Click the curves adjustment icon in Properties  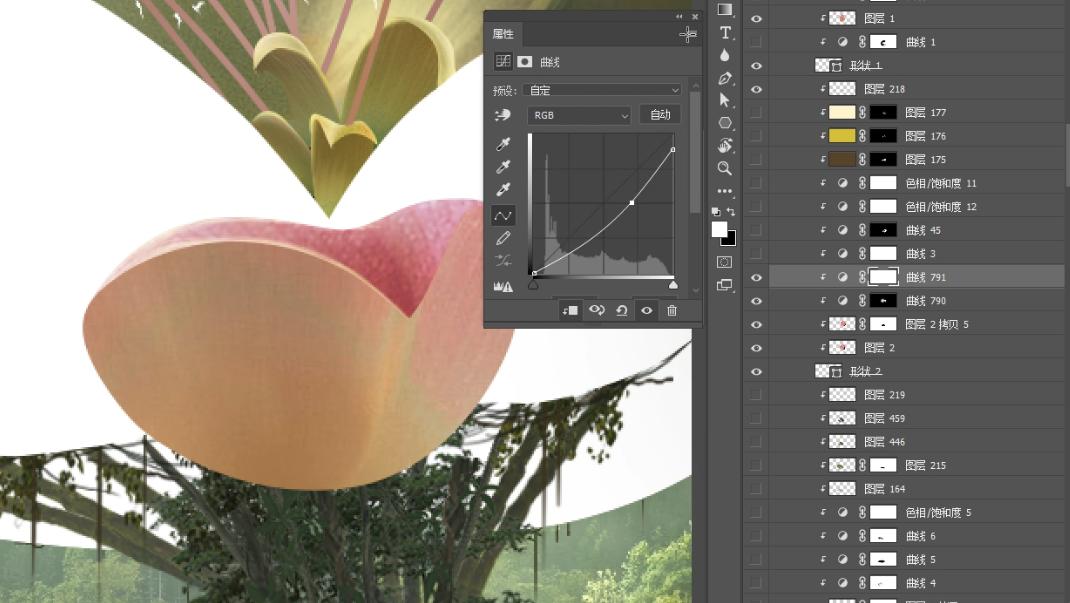point(503,61)
